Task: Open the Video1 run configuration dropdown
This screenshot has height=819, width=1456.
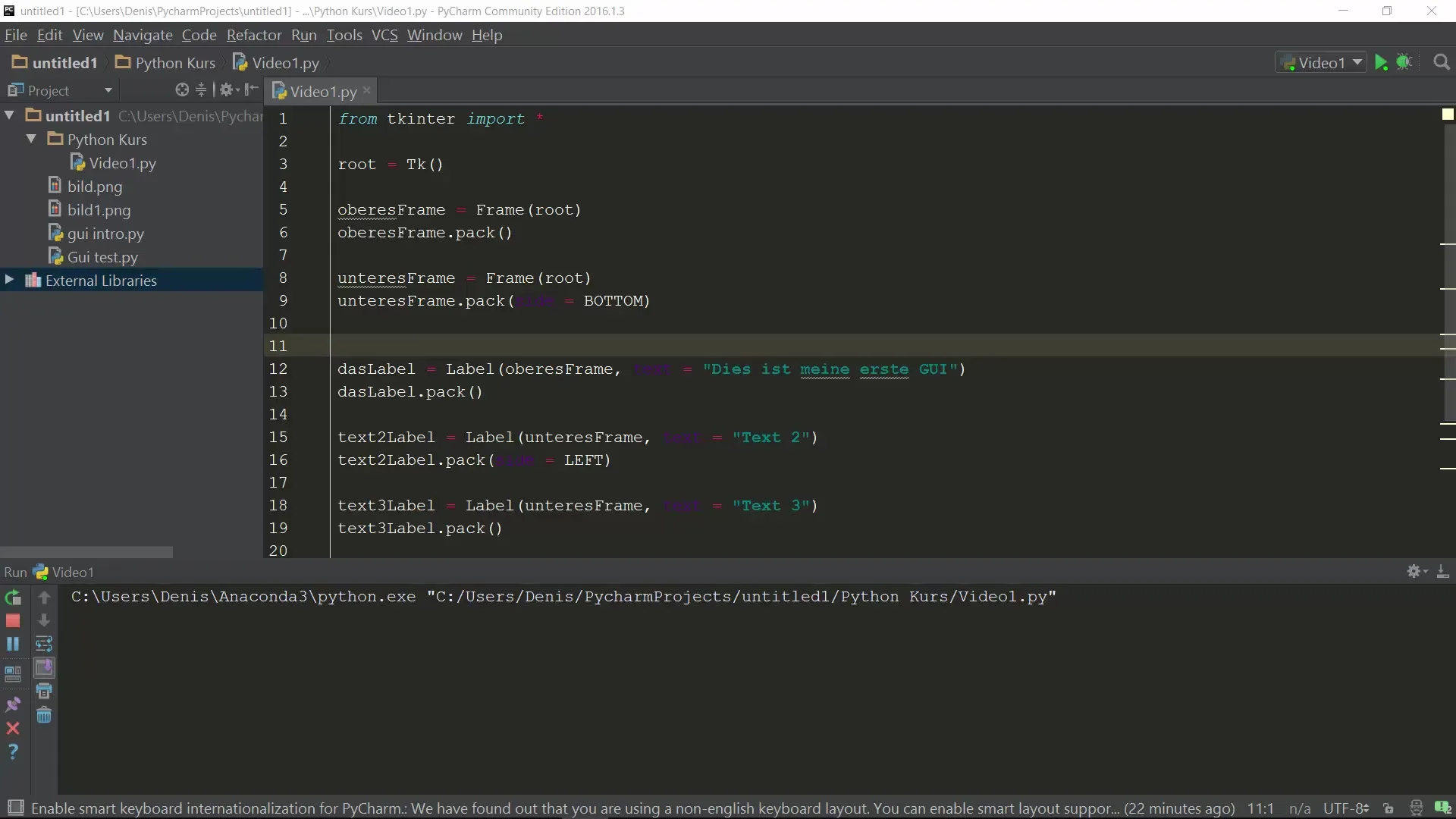Action: 1322,63
